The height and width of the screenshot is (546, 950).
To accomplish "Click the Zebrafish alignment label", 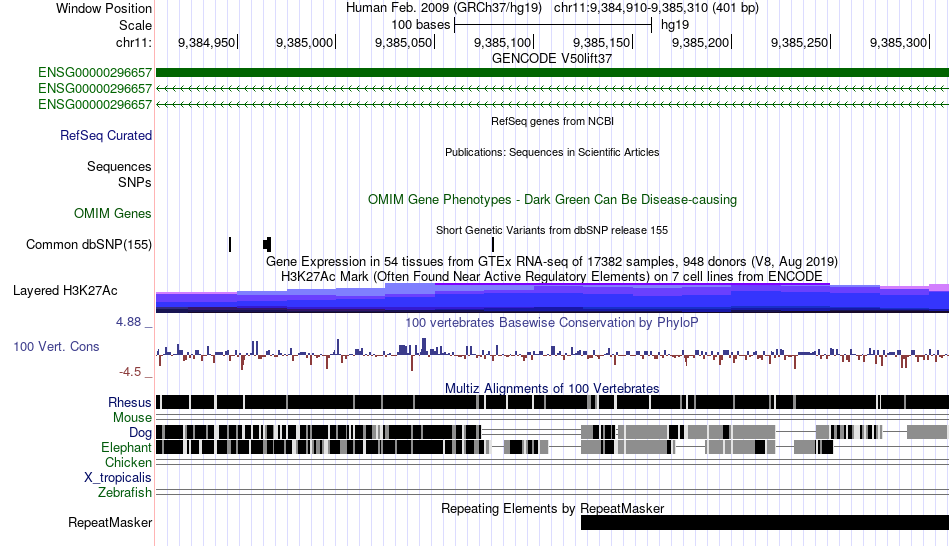I will pos(125,492).
